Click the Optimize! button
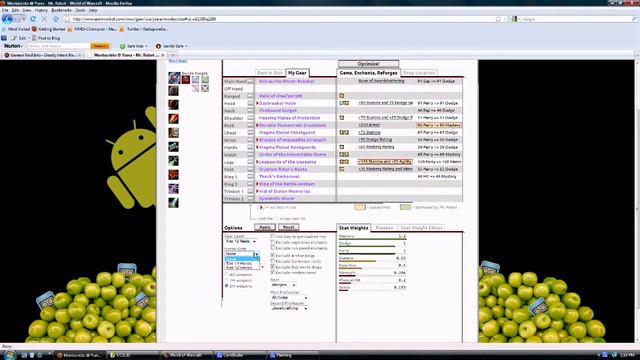The height and width of the screenshot is (360, 640). click(369, 64)
